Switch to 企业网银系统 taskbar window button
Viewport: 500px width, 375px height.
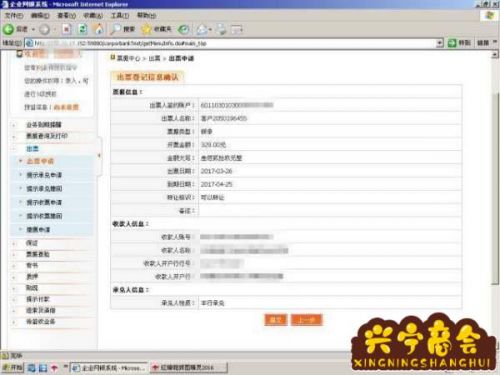click(109, 368)
